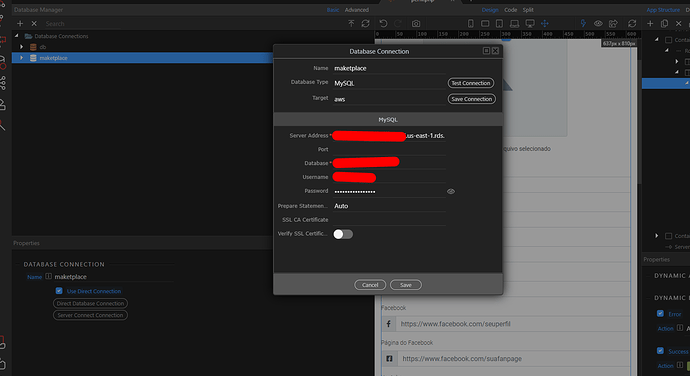Uncheck the Error dynamic event checkbox

(x=660, y=313)
